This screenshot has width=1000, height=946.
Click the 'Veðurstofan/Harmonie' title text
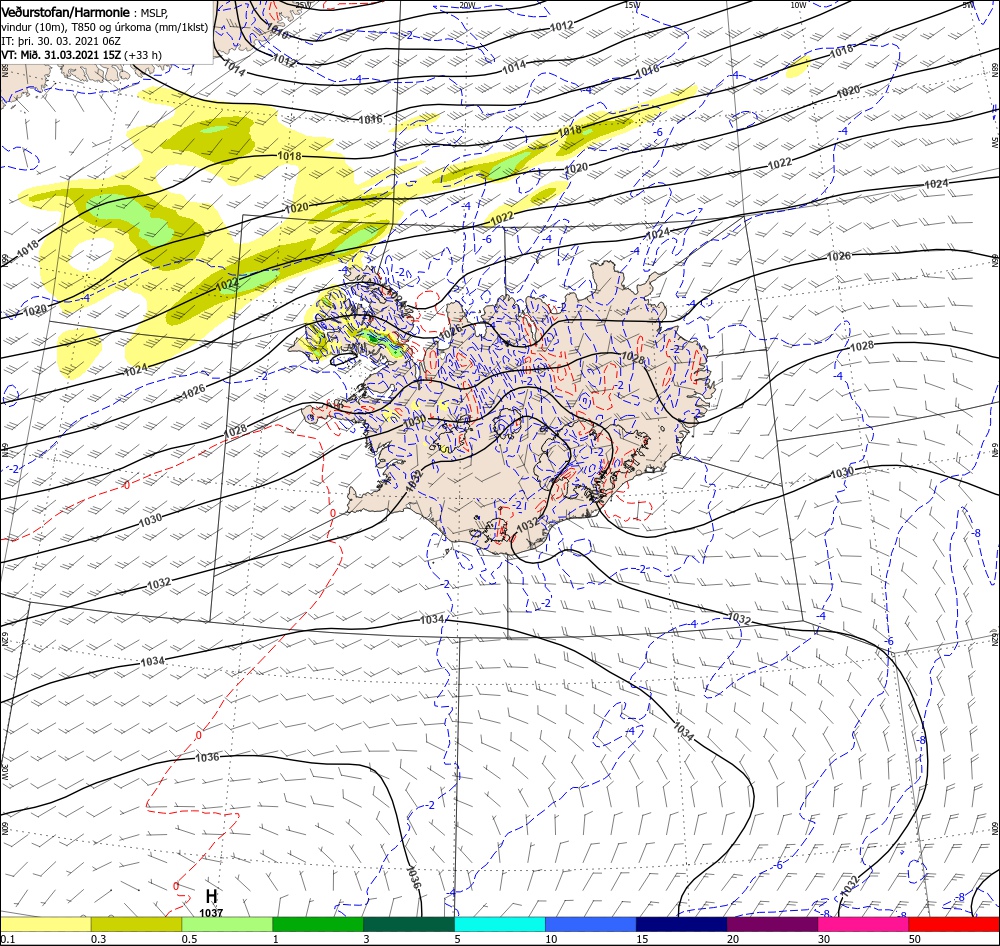pyautogui.click(x=65, y=13)
